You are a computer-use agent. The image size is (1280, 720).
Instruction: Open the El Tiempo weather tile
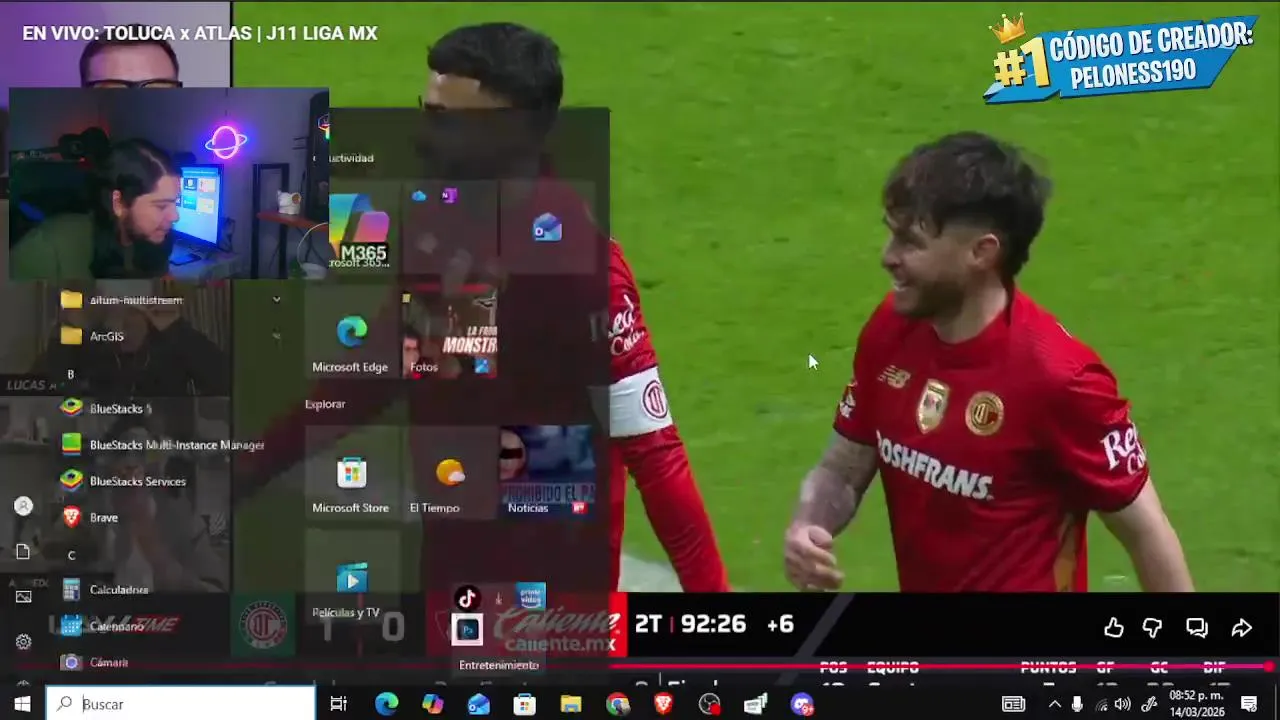pyautogui.click(x=449, y=473)
